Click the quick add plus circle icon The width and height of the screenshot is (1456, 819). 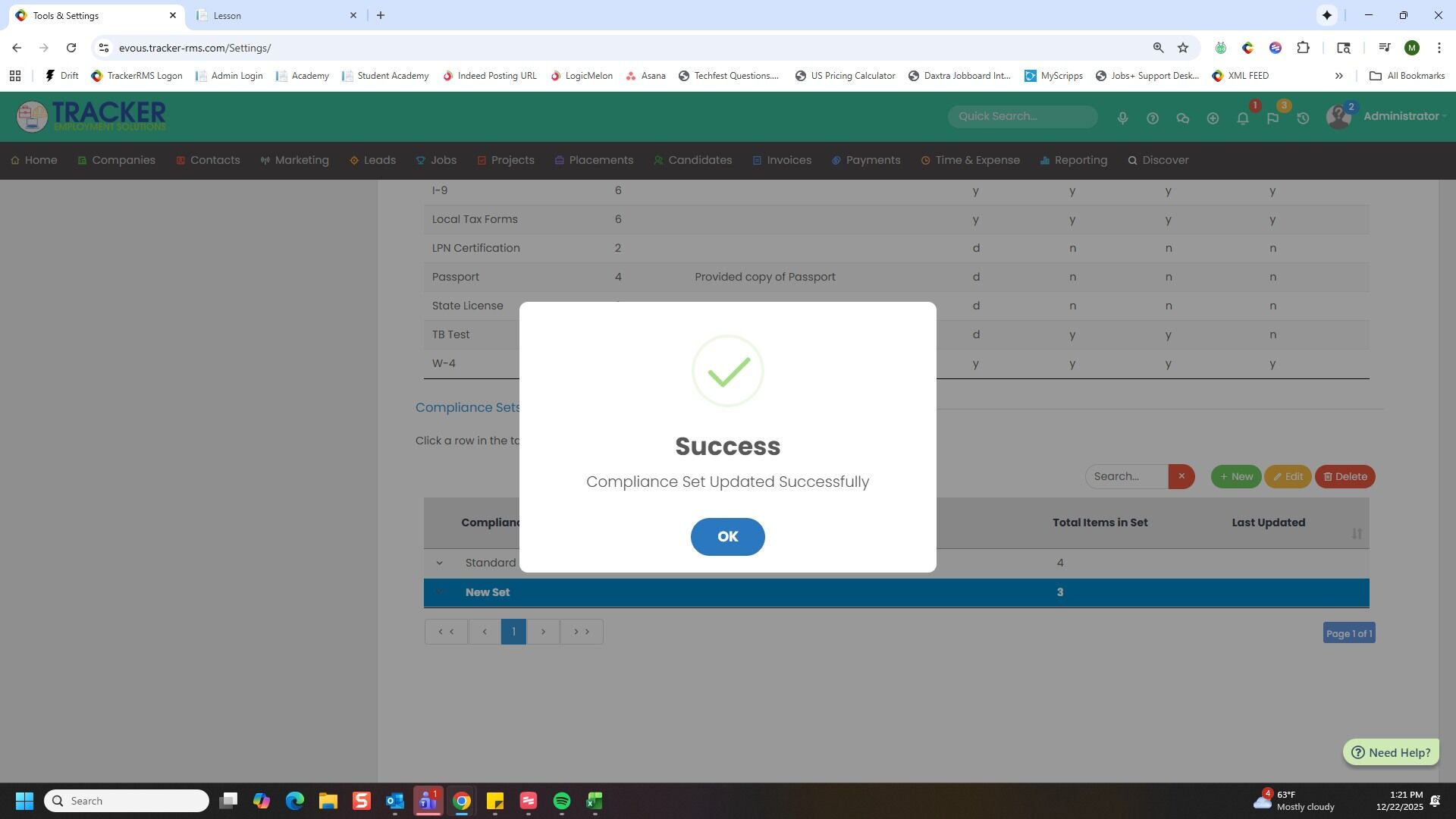tap(1213, 118)
